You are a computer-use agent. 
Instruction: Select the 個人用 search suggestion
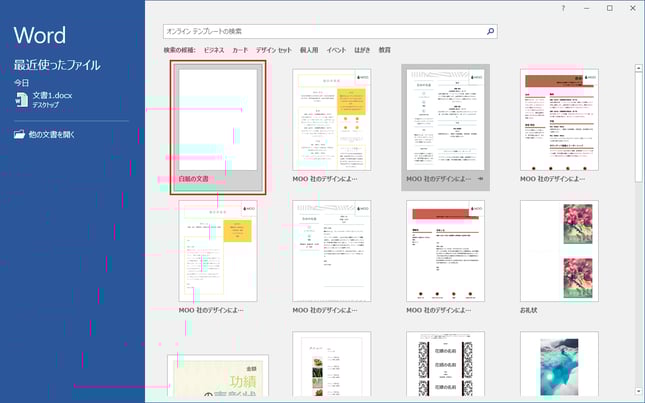[x=309, y=50]
